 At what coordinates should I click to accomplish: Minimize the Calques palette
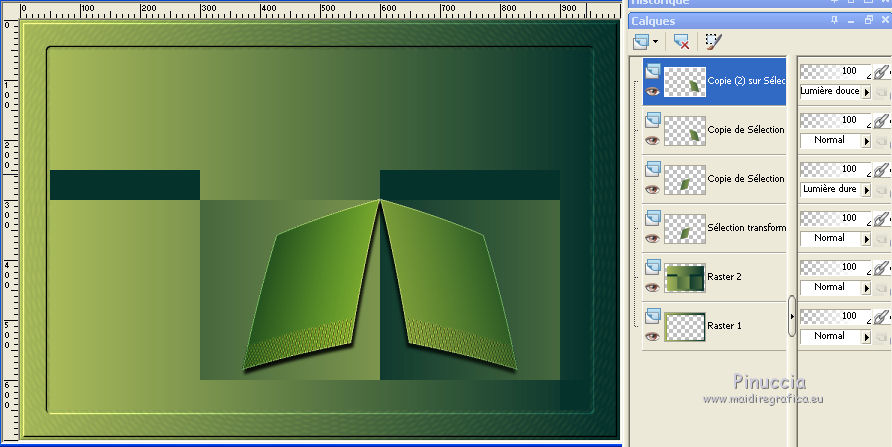click(851, 20)
